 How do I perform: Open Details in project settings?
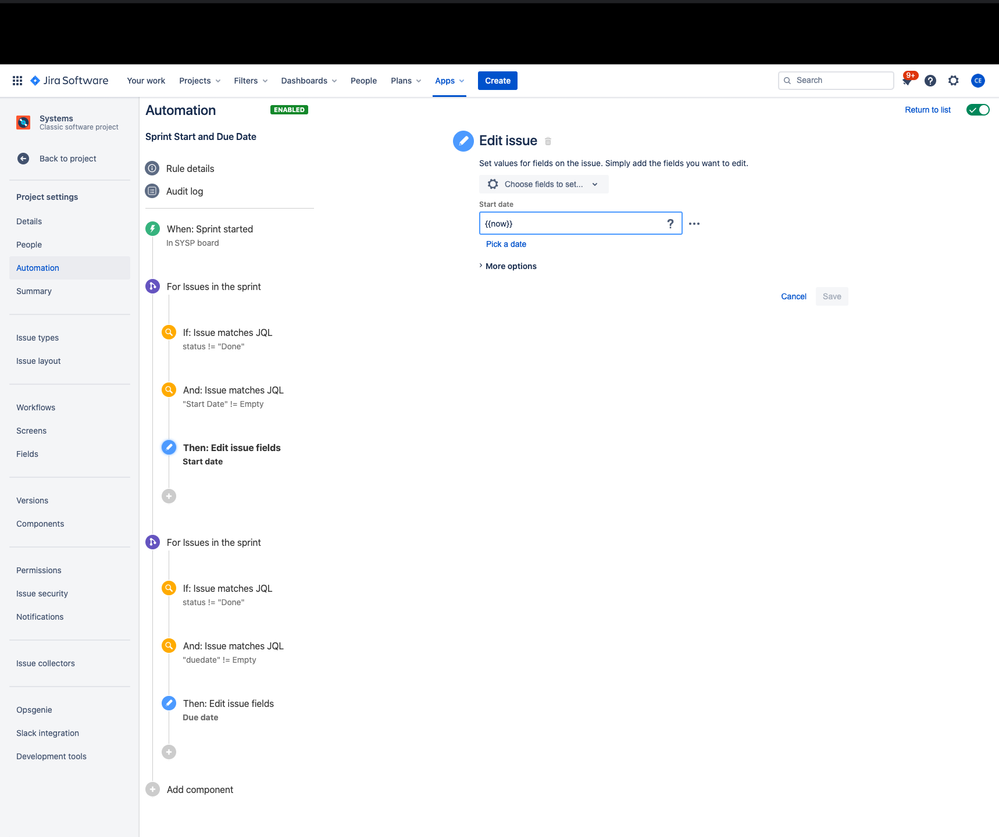click(x=29, y=222)
